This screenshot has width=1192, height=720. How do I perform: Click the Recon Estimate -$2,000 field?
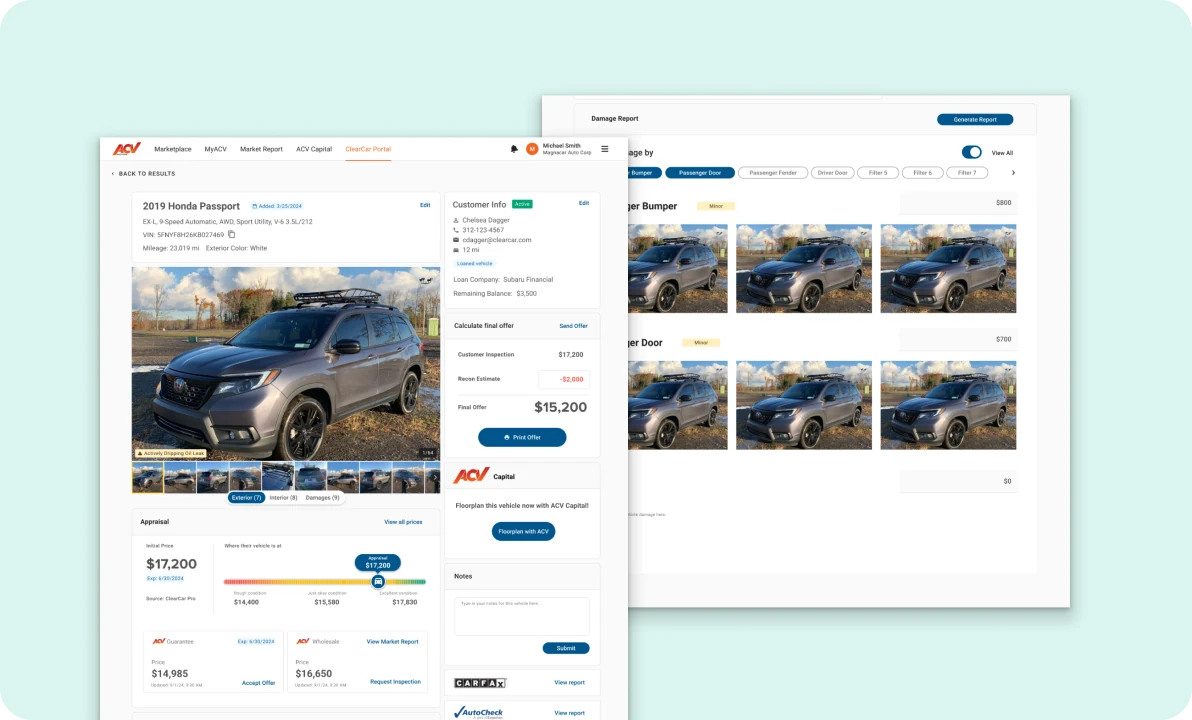(563, 379)
